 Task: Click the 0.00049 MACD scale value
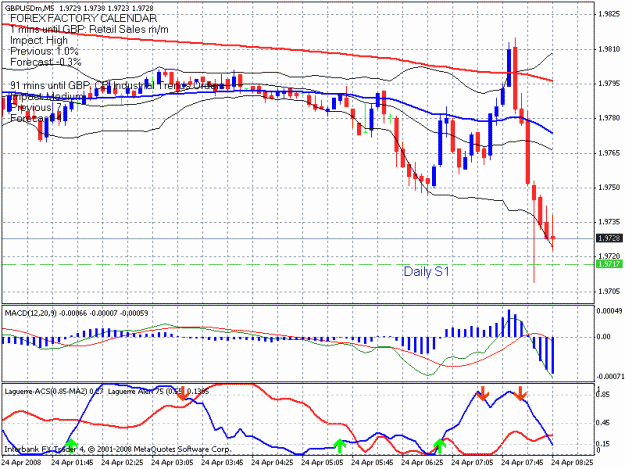coord(609,311)
